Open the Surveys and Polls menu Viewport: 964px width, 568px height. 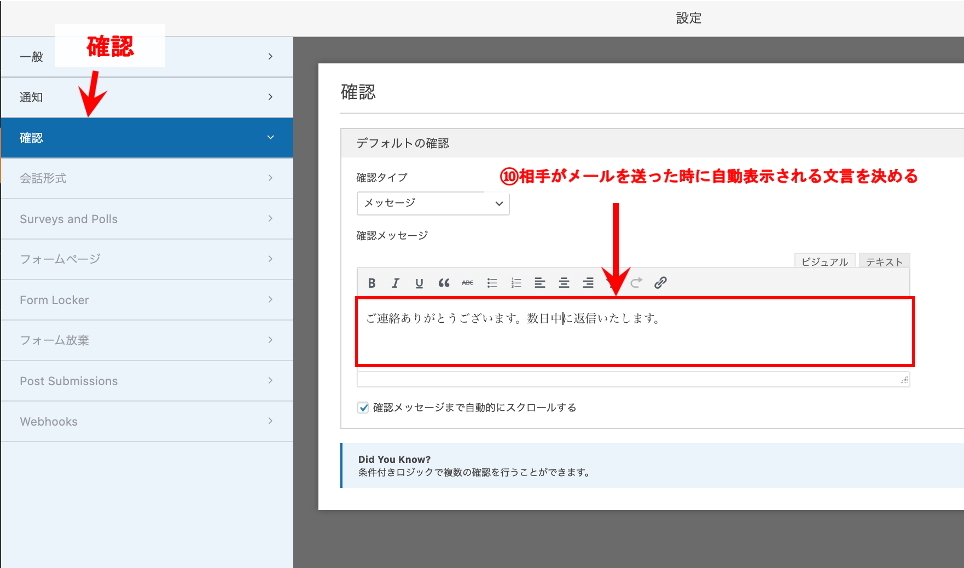(147, 219)
